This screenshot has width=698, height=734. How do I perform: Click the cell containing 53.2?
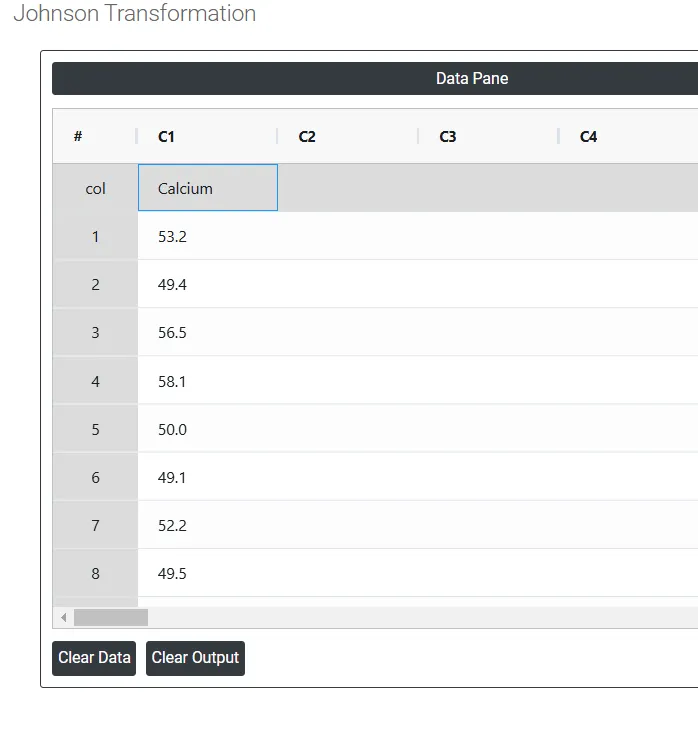point(208,236)
